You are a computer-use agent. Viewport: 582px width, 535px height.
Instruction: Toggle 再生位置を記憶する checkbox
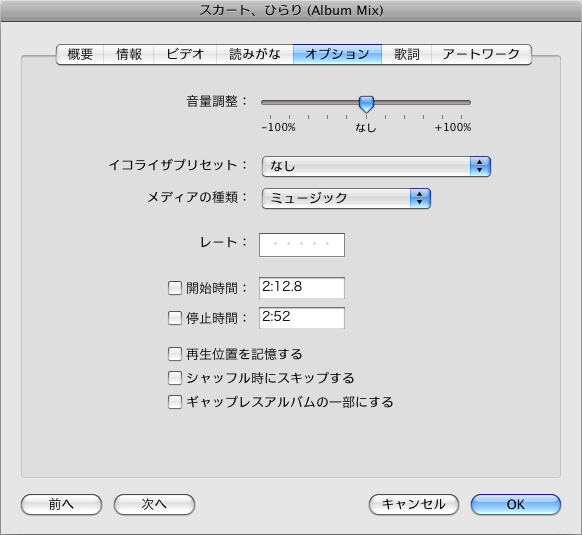pos(174,354)
